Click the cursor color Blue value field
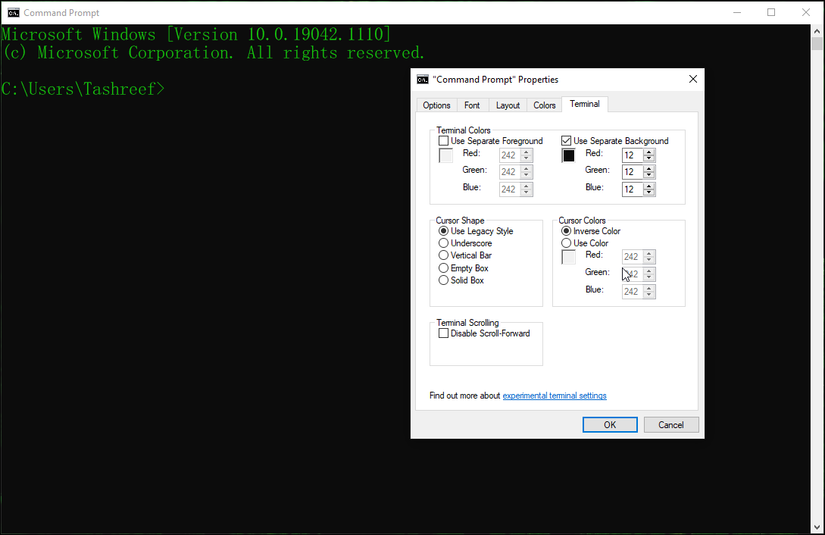 pos(632,291)
